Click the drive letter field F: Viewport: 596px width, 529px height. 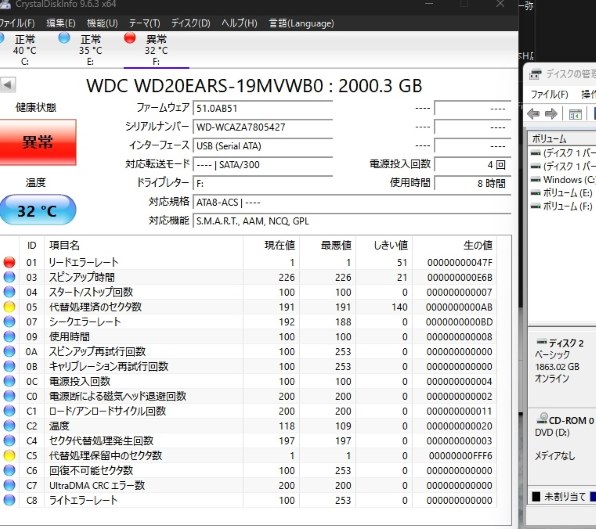[263, 184]
